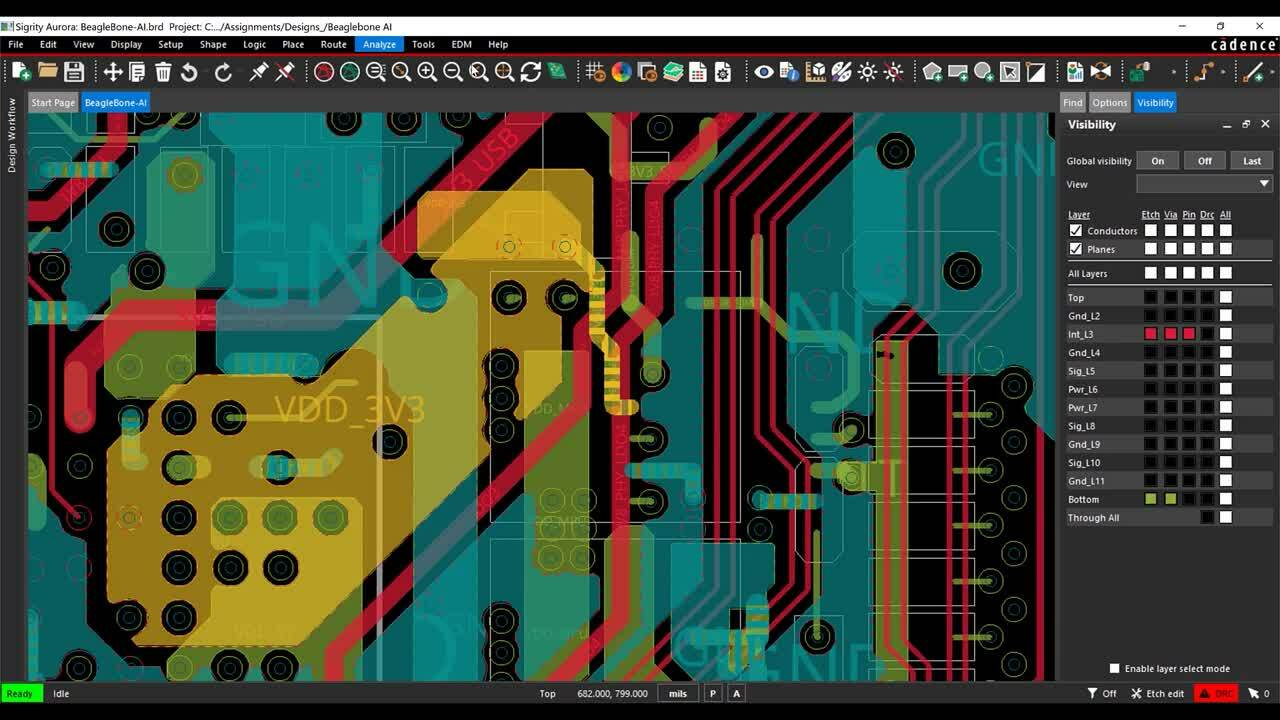
Task: Turn global visibility On
Action: pos(1158,161)
